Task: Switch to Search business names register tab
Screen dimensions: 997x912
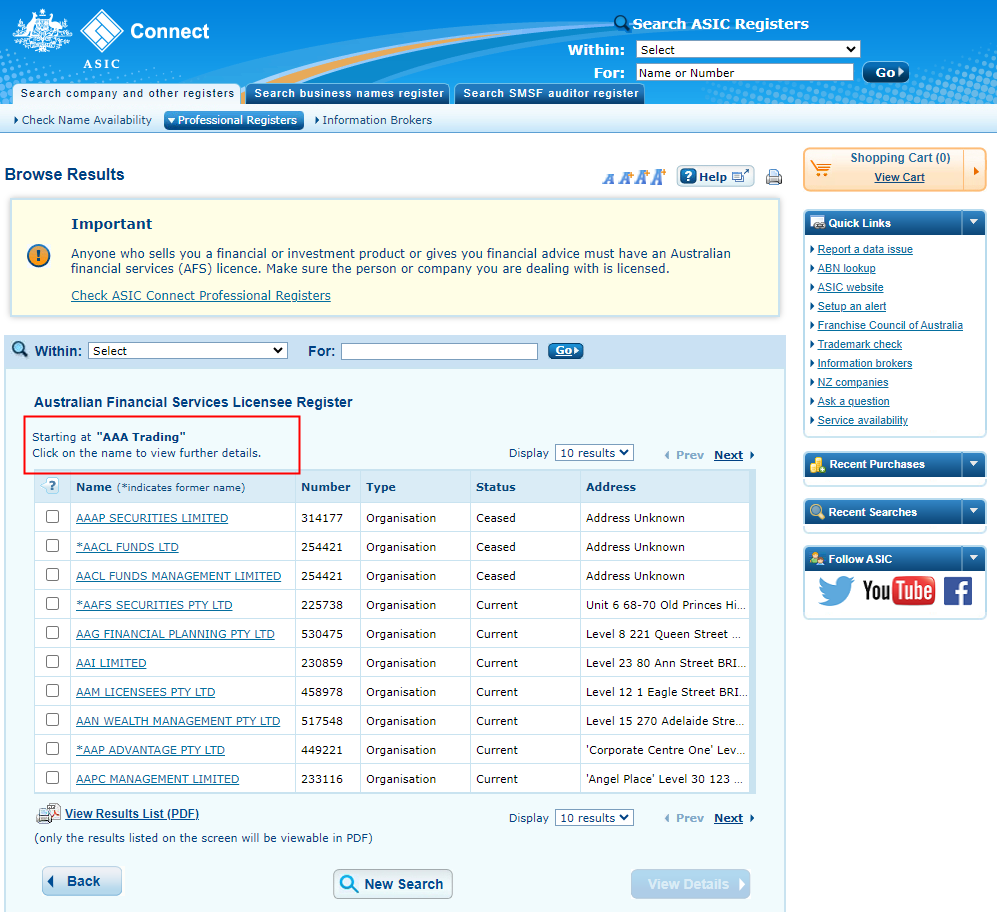Action: (348, 93)
